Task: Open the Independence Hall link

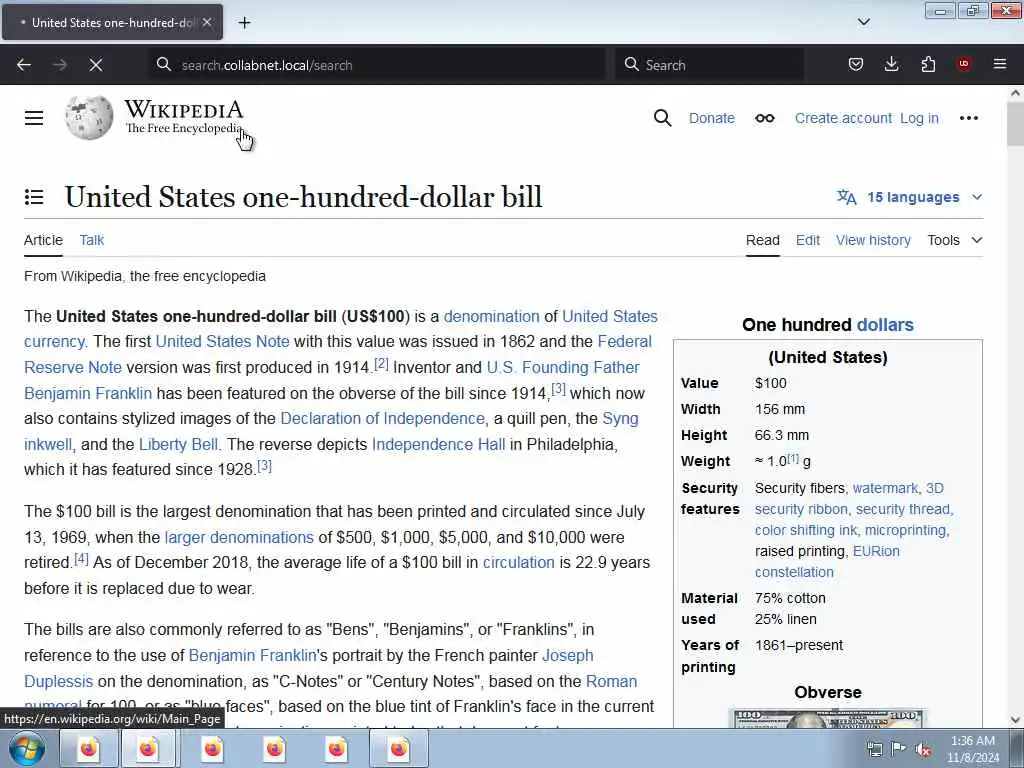Action: [x=438, y=444]
